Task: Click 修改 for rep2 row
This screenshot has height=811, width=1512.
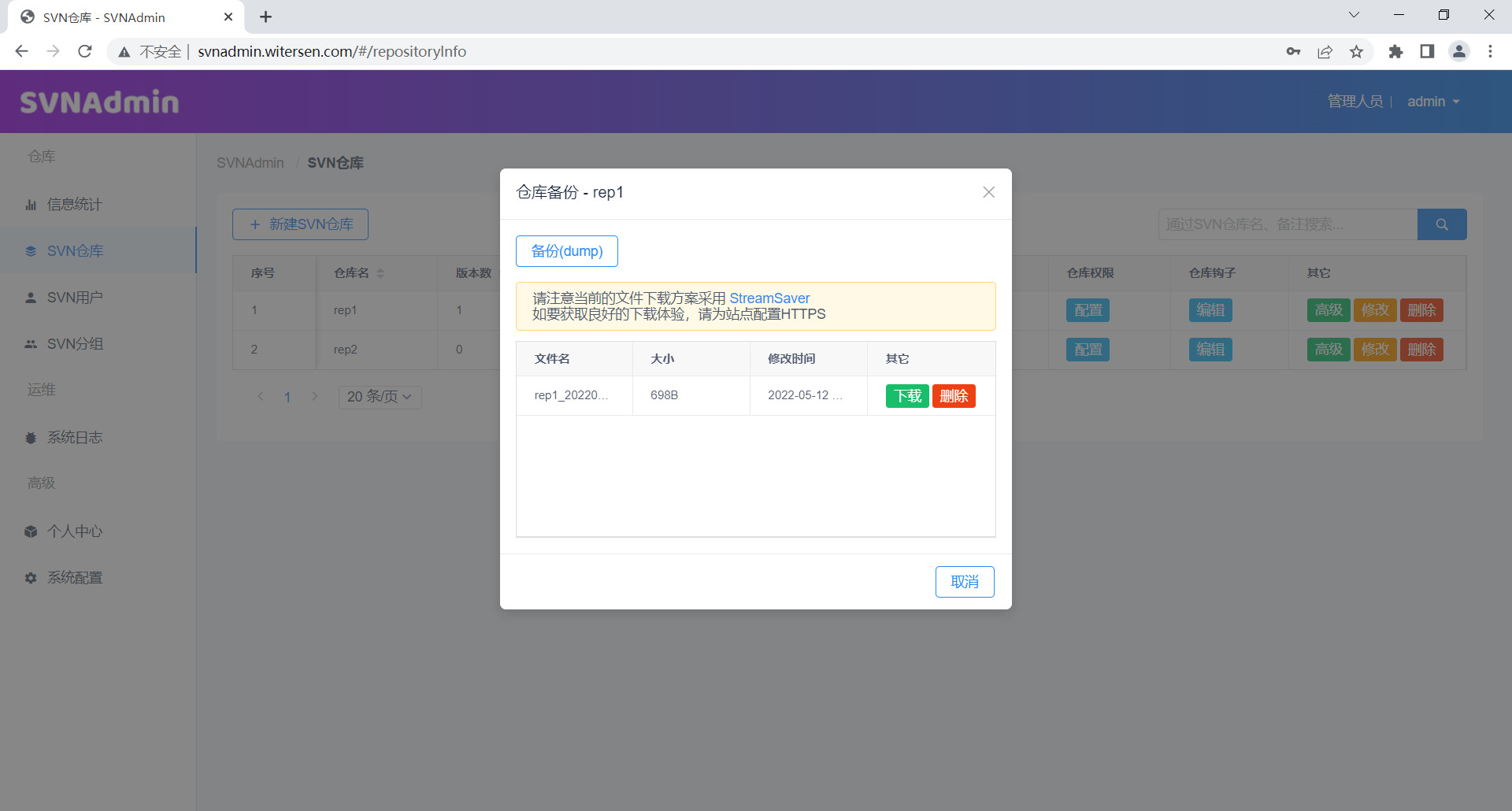Action: (1375, 350)
